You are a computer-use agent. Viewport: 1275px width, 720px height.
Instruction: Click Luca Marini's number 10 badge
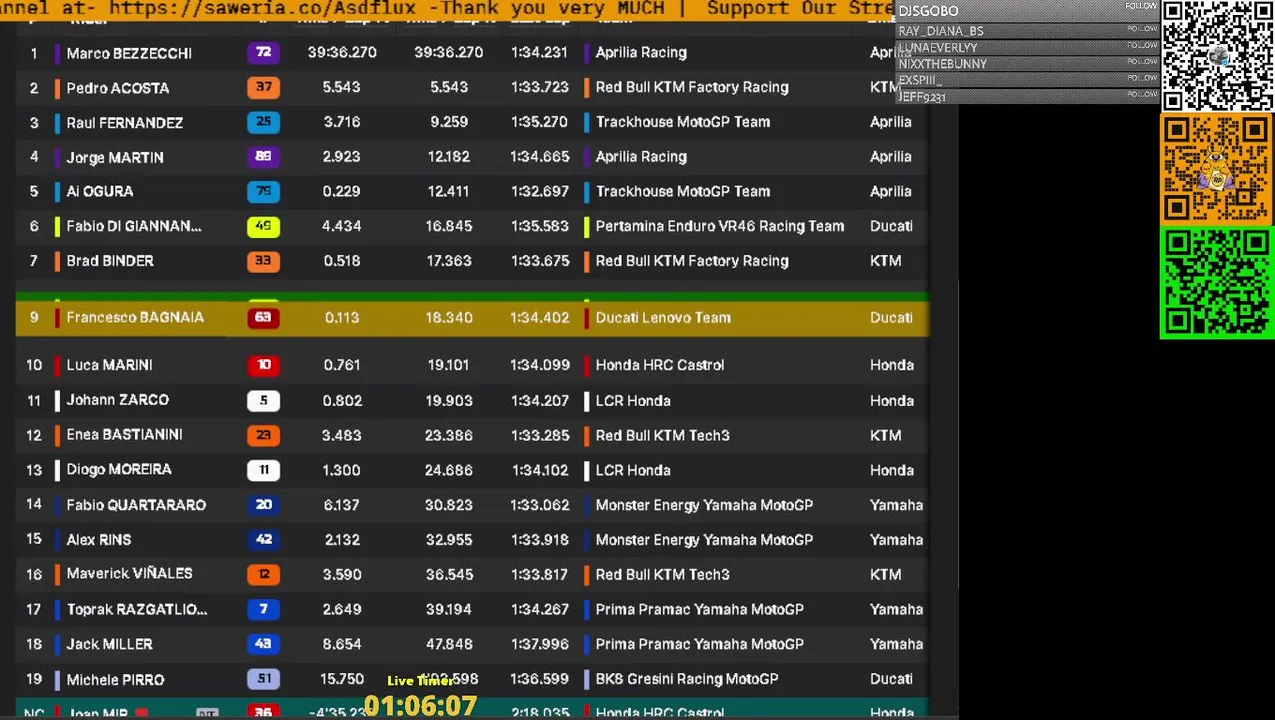tap(264, 365)
